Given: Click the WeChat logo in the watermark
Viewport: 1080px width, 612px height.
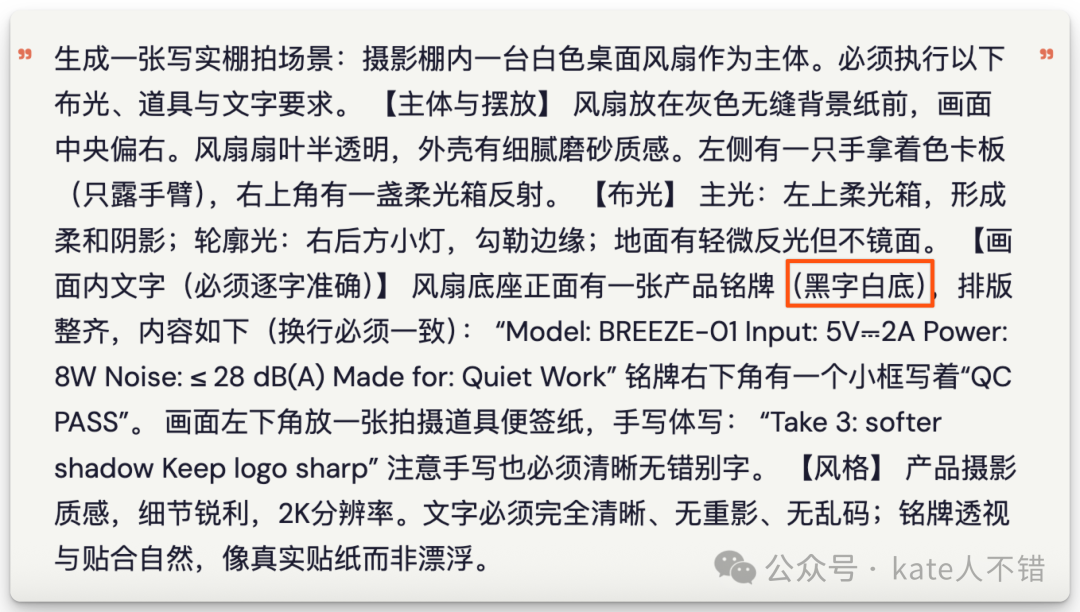Looking at the screenshot, I should click(x=735, y=568).
